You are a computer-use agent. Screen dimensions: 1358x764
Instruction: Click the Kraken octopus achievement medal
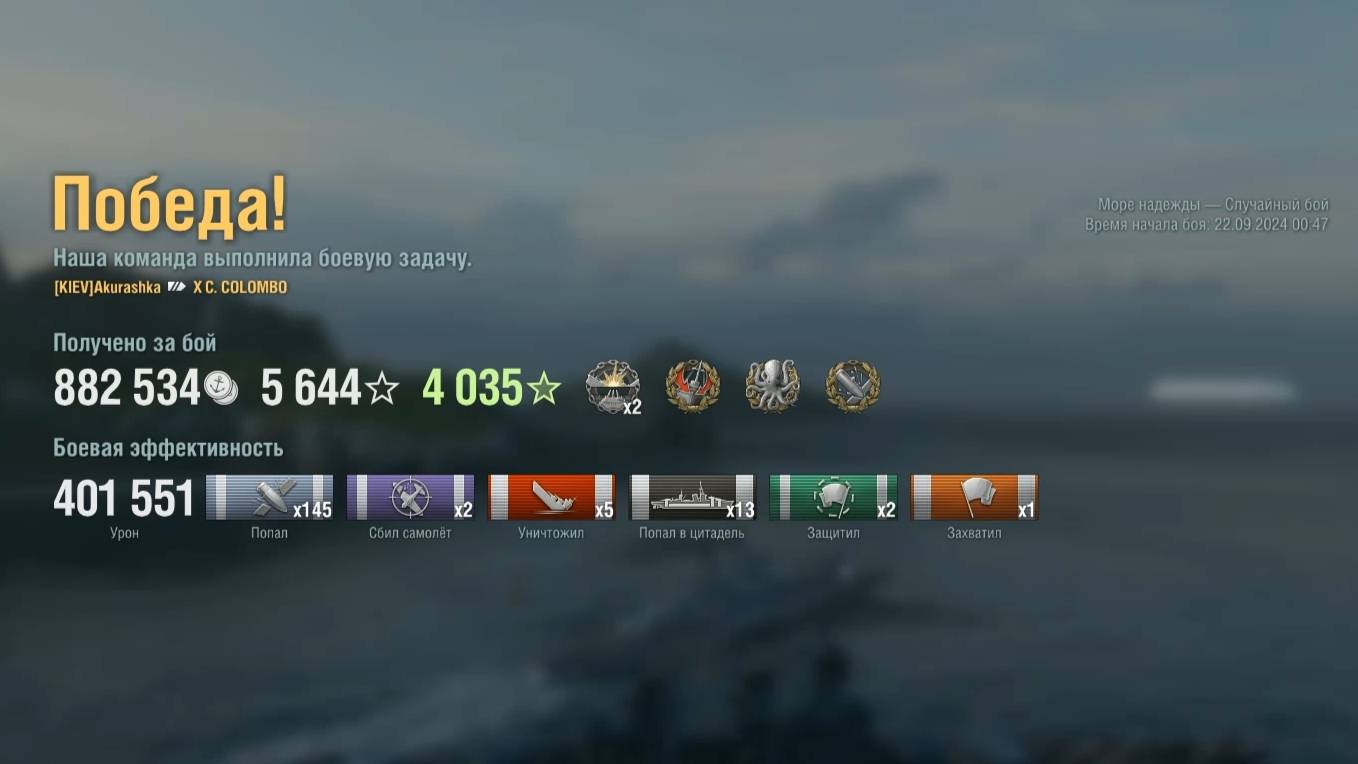pos(772,387)
